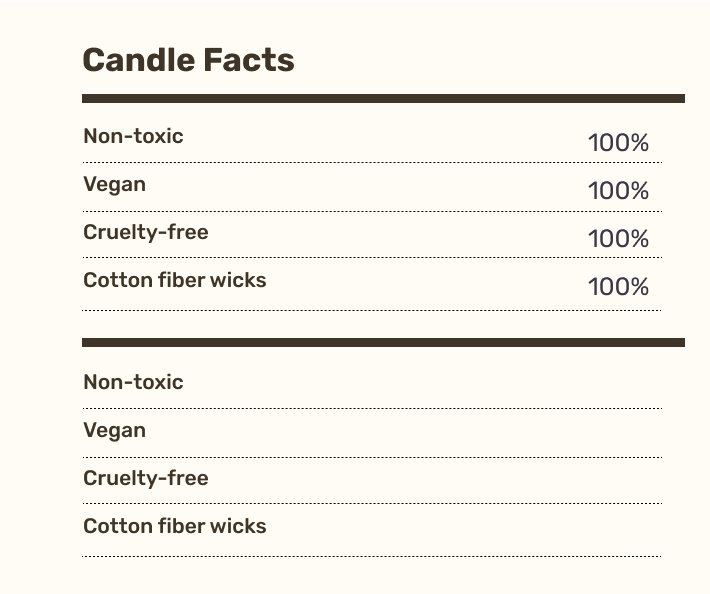Click dotted line between percentage-less Non-toxic and Vegan
The width and height of the screenshot is (710, 594).
pos(372,408)
